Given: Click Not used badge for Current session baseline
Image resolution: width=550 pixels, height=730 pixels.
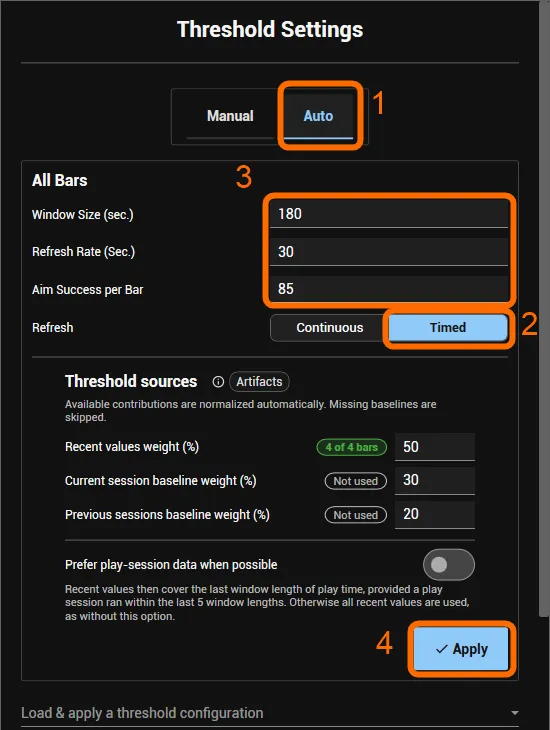Looking at the screenshot, I should pos(356,481).
